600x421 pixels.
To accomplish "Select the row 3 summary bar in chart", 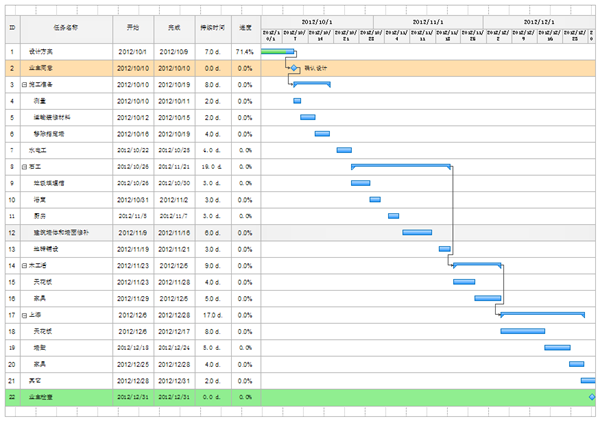I will click(311, 84).
